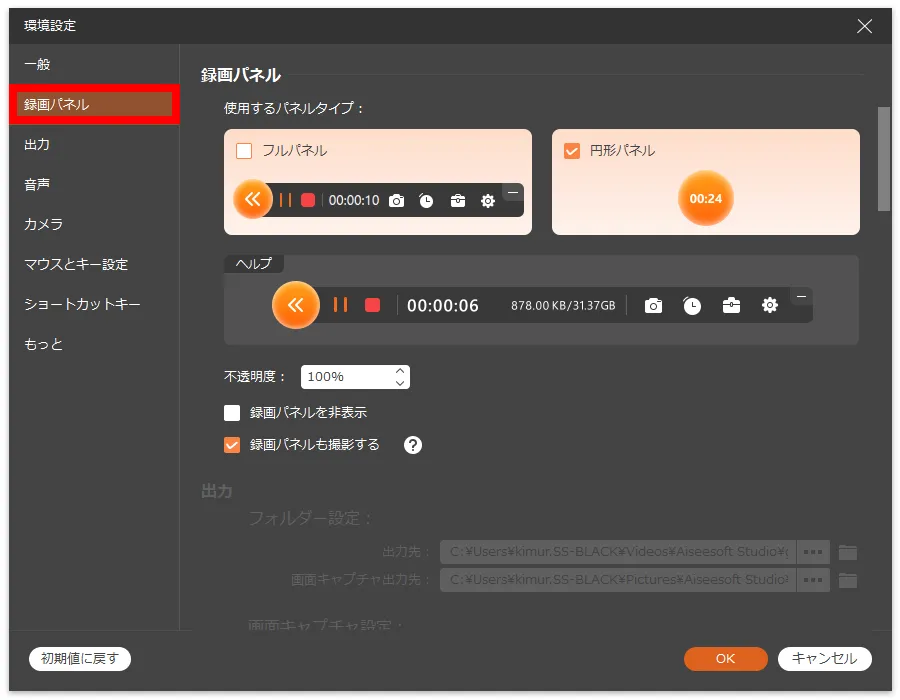
Task: Decrease 不透明度 with the down arrow
Action: 400,383
